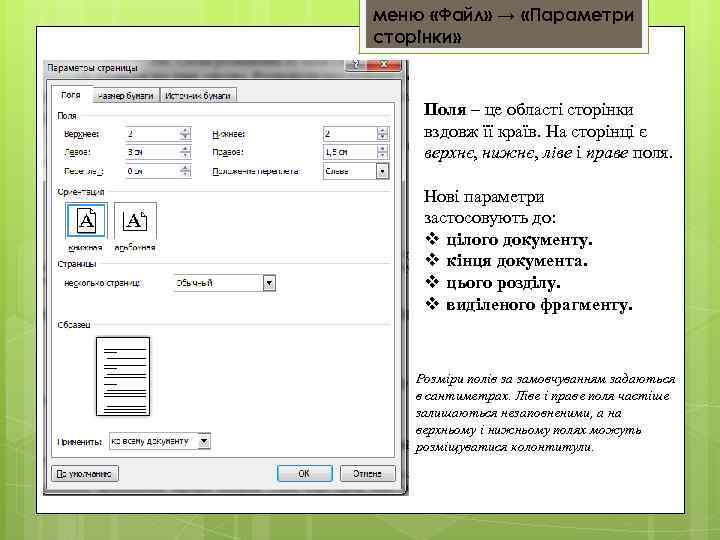Viewport: 720px width, 540px height.
Task: Click the Верхнее margin input field
Action: [152, 134]
